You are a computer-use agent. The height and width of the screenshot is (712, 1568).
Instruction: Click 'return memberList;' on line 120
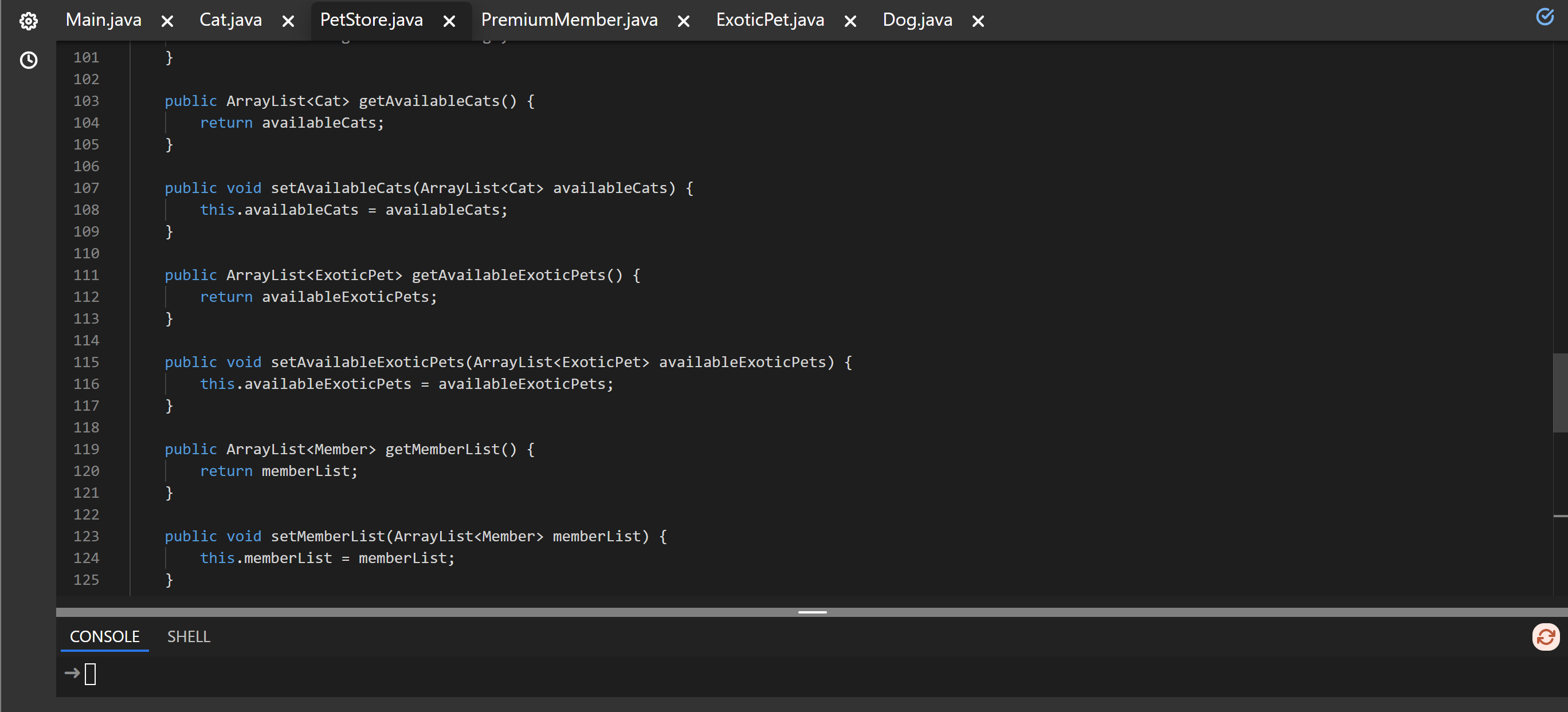(279, 471)
